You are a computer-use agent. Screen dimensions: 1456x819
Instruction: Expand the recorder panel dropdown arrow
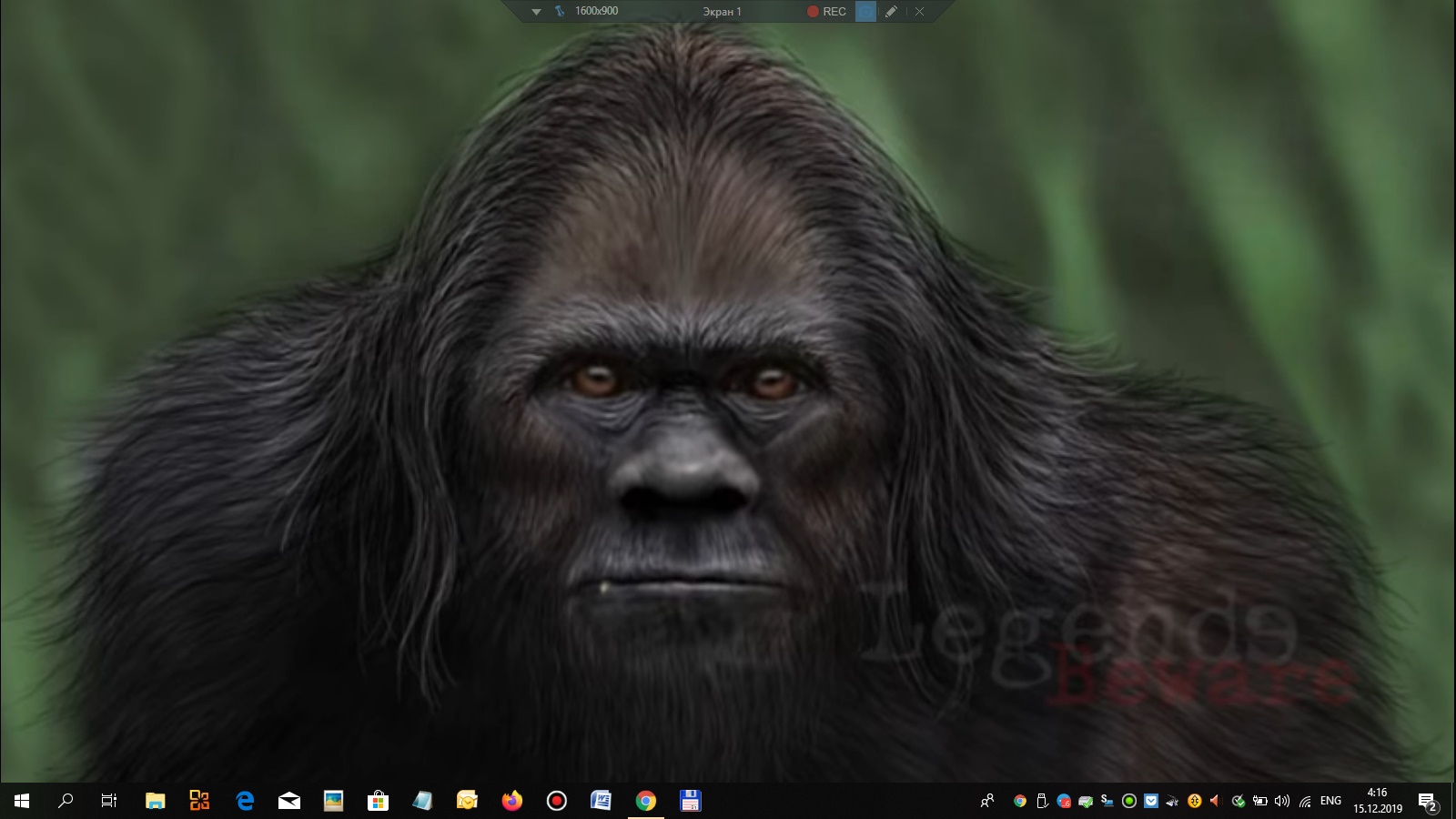536,12
